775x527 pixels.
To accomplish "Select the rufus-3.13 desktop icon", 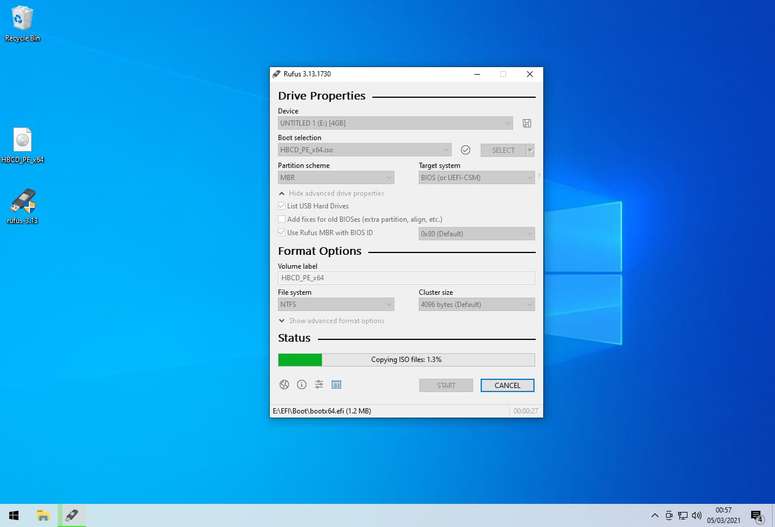I will coord(22,207).
